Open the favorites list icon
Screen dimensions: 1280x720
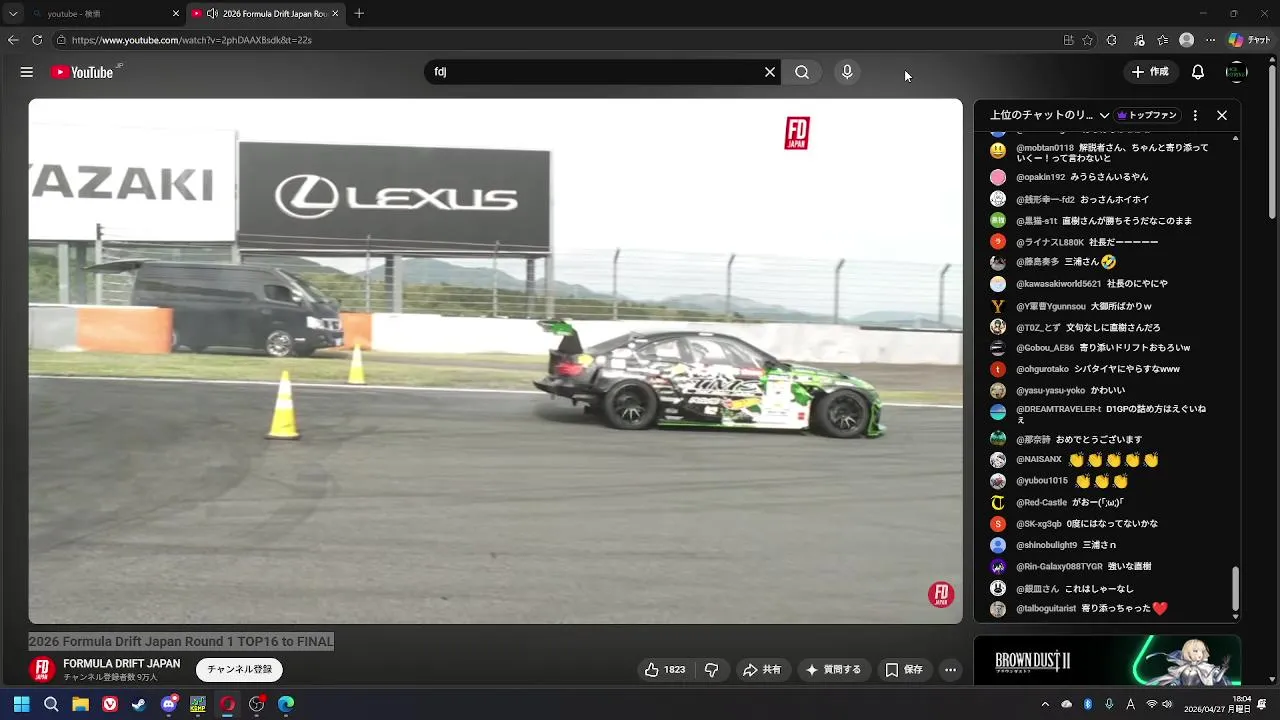coord(1162,40)
